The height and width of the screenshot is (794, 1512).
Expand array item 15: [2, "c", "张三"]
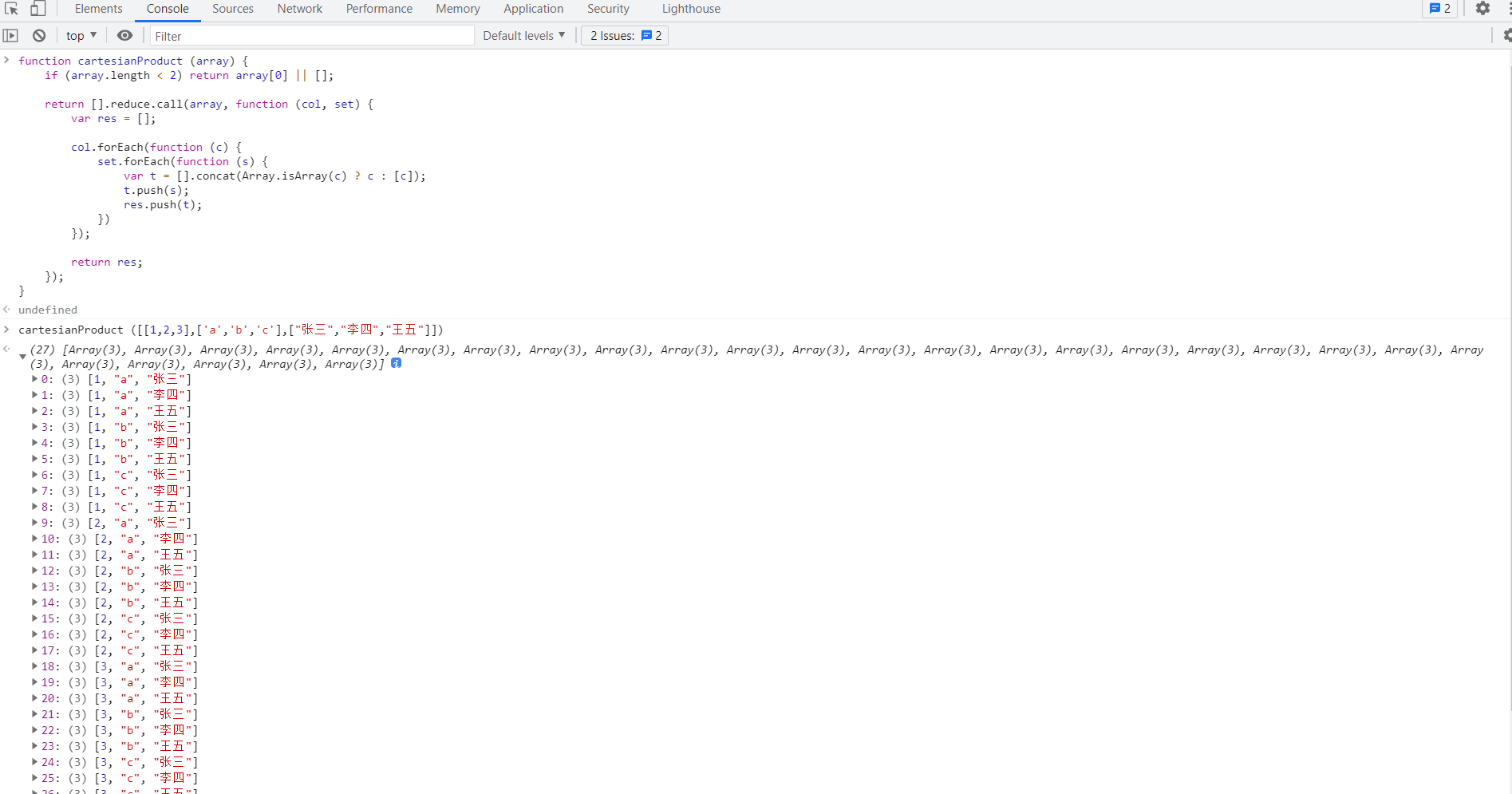pyautogui.click(x=34, y=618)
